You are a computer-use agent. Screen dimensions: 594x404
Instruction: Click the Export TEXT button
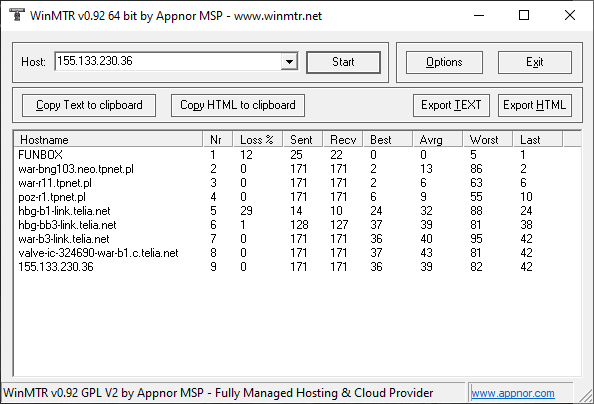click(x=451, y=105)
